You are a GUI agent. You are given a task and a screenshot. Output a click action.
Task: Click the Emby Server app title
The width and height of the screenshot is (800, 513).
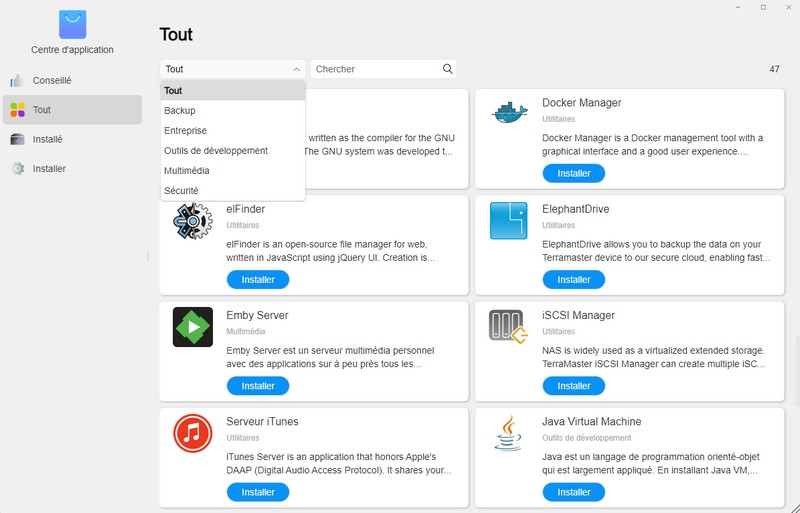click(257, 315)
